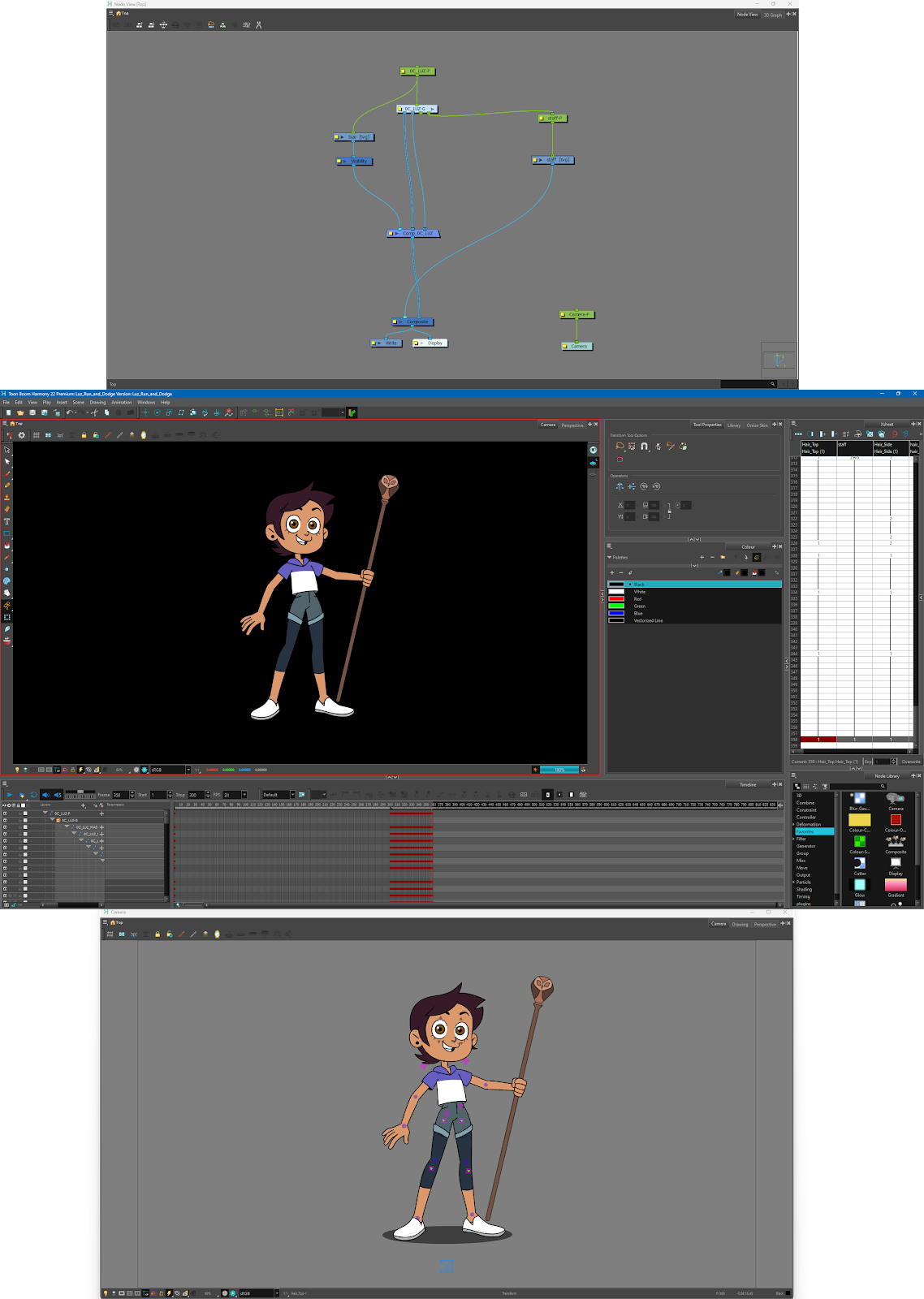Switch to Perspective tab in main camera view

572,425
